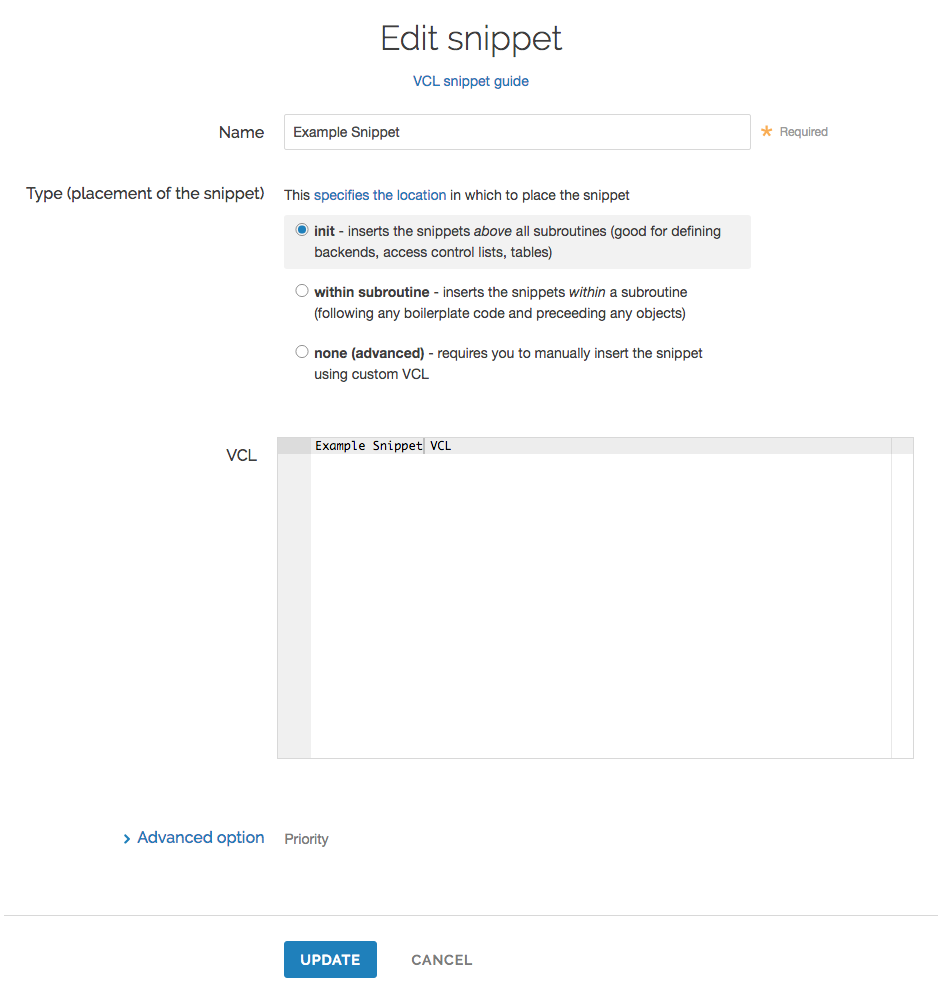Click the 'Name' field label
Screen dimensions: 948x990
click(241, 132)
